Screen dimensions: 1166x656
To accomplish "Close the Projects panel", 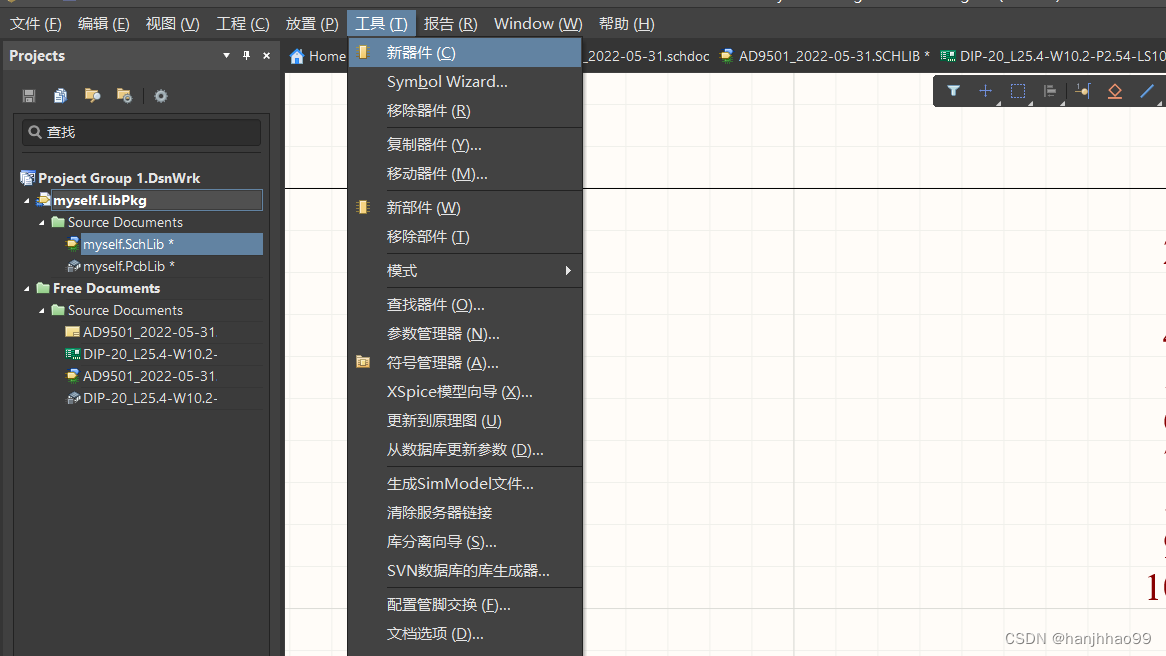I will (x=266, y=56).
